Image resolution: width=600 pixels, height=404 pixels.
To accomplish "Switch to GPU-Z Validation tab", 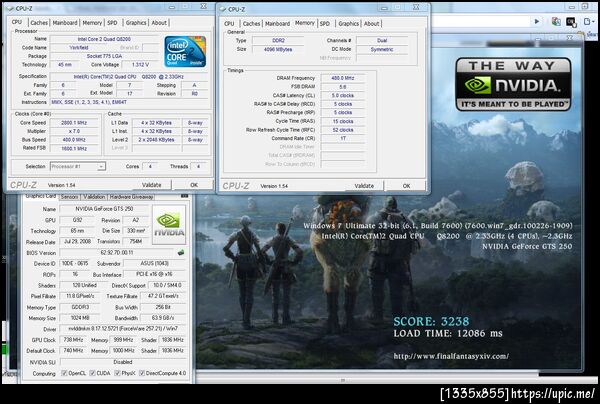I will click(94, 197).
